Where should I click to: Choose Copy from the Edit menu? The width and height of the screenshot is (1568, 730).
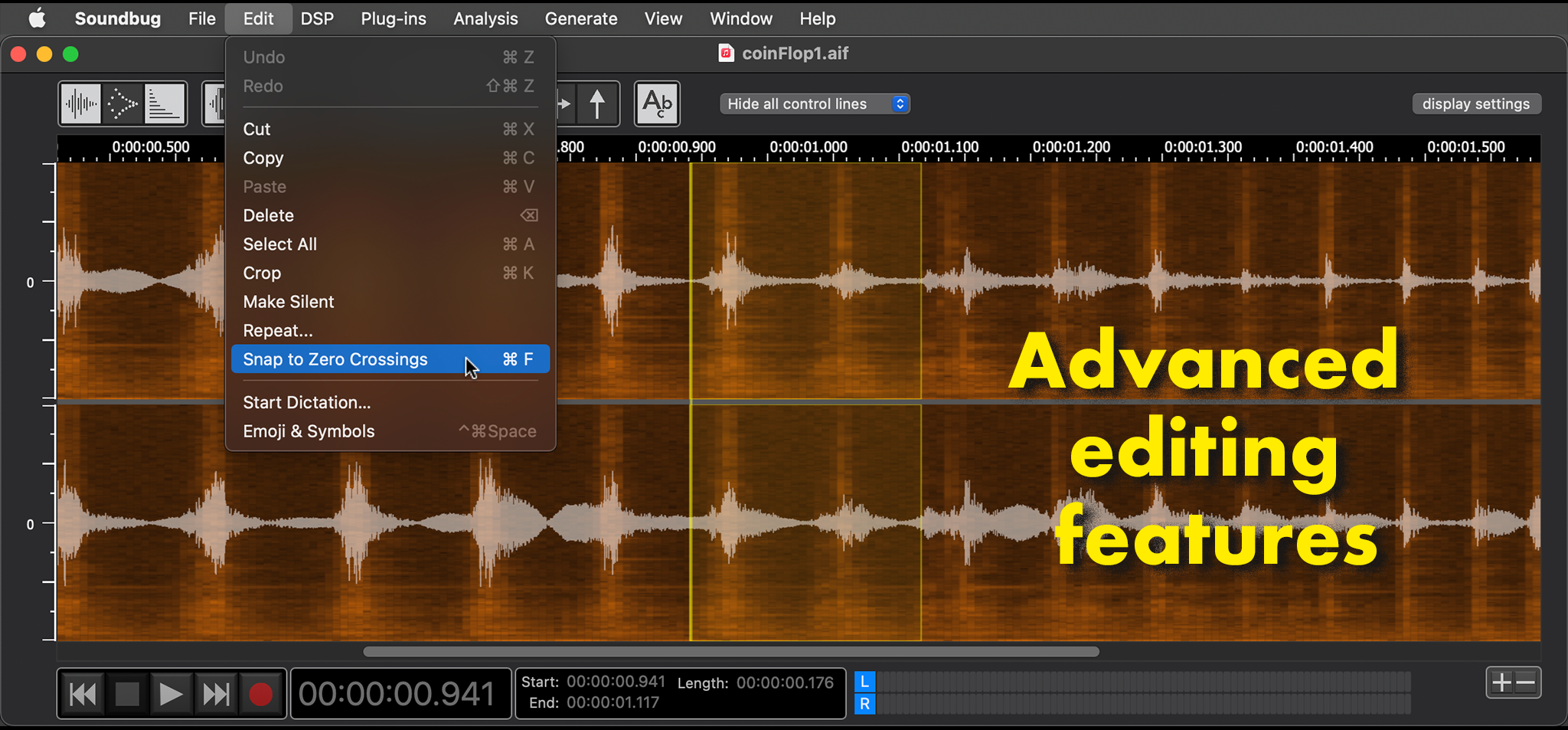pos(390,158)
